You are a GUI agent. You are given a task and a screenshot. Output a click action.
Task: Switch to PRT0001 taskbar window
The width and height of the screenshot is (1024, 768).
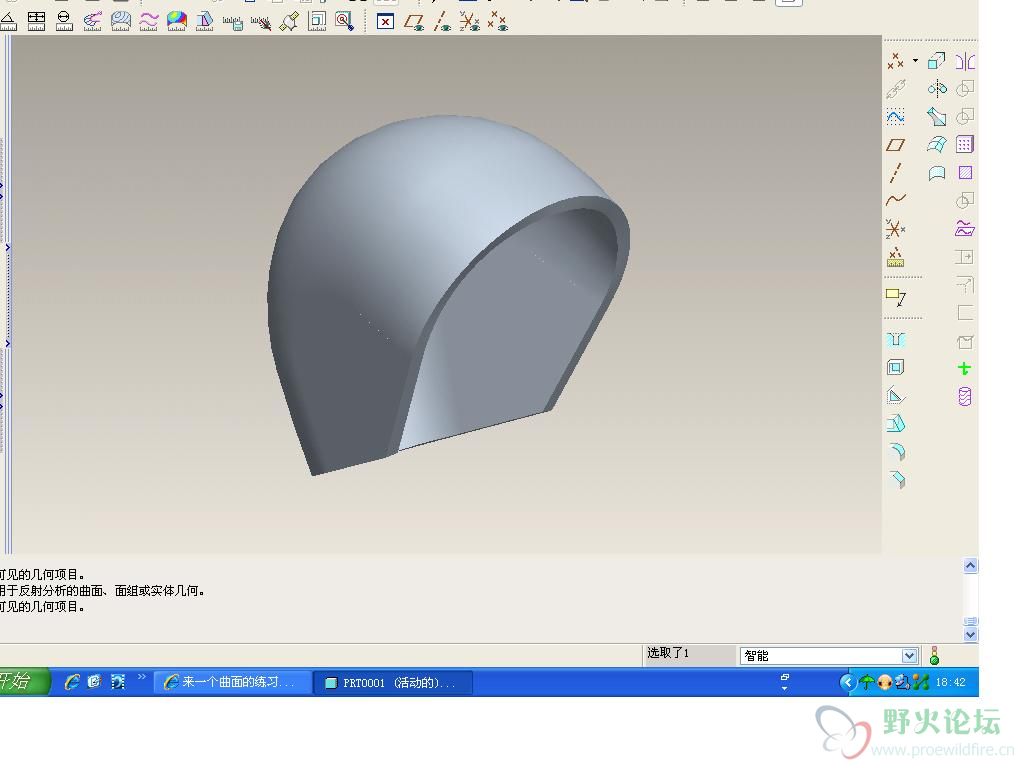point(392,682)
